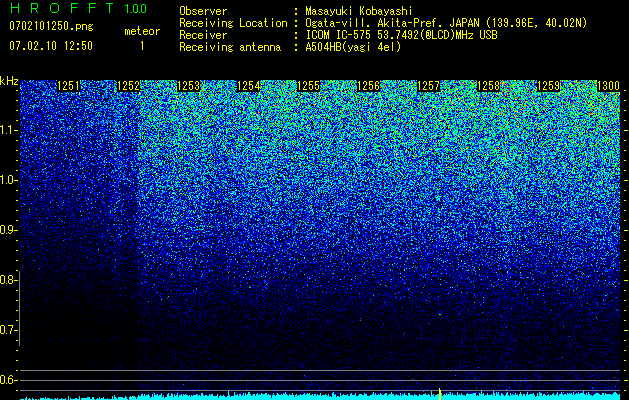Click the 0.8 kHz axis label
629x400 pixels.
pos(8,280)
